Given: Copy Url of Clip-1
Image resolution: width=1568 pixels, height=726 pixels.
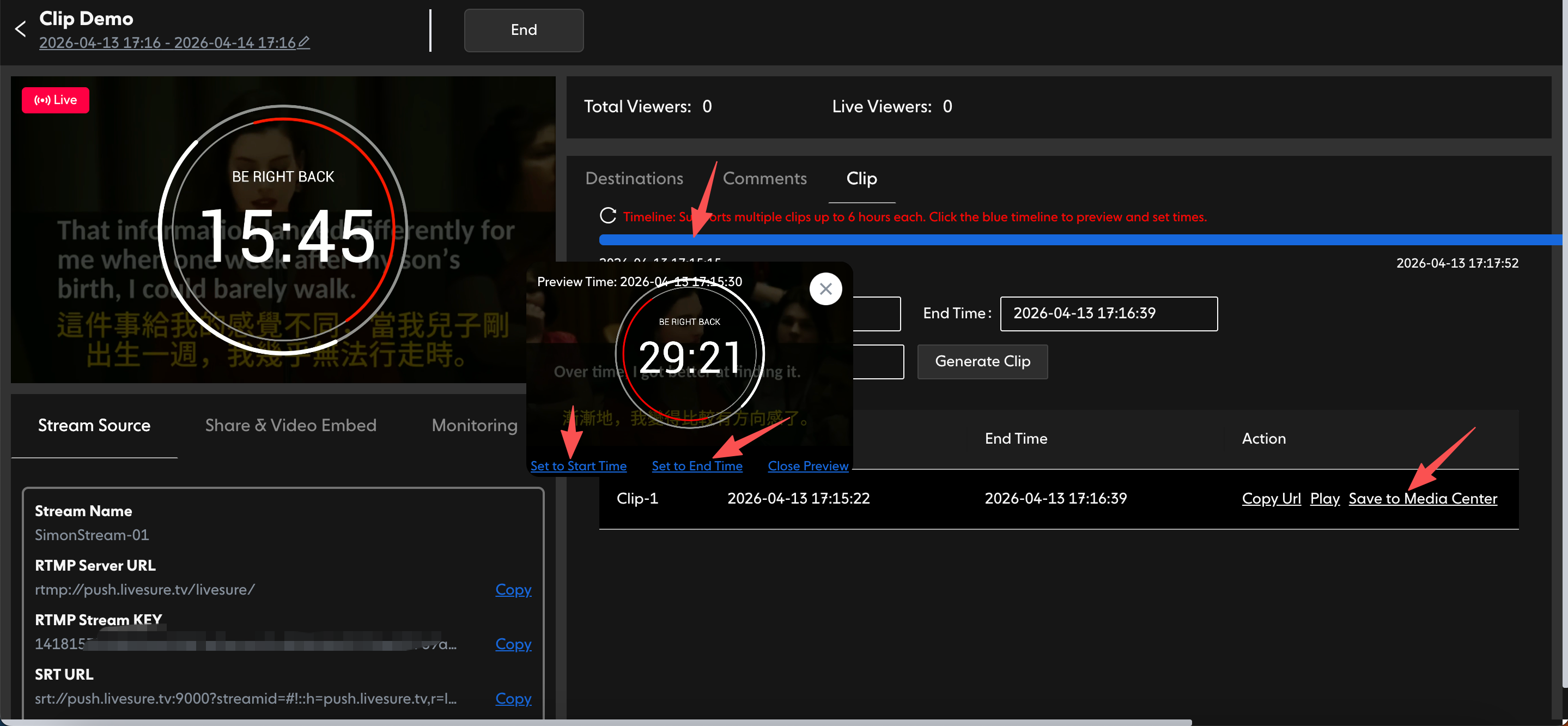Looking at the screenshot, I should [1271, 498].
